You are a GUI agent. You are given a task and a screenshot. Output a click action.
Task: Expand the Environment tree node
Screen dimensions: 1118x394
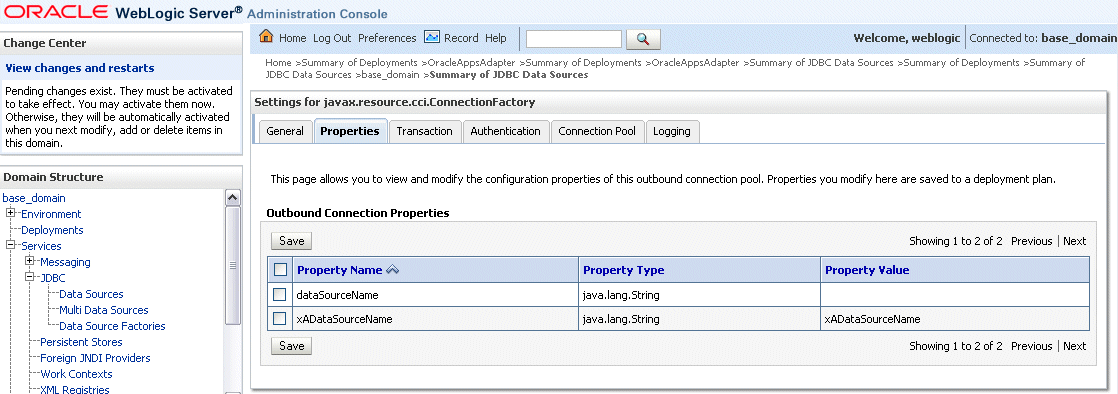point(11,213)
